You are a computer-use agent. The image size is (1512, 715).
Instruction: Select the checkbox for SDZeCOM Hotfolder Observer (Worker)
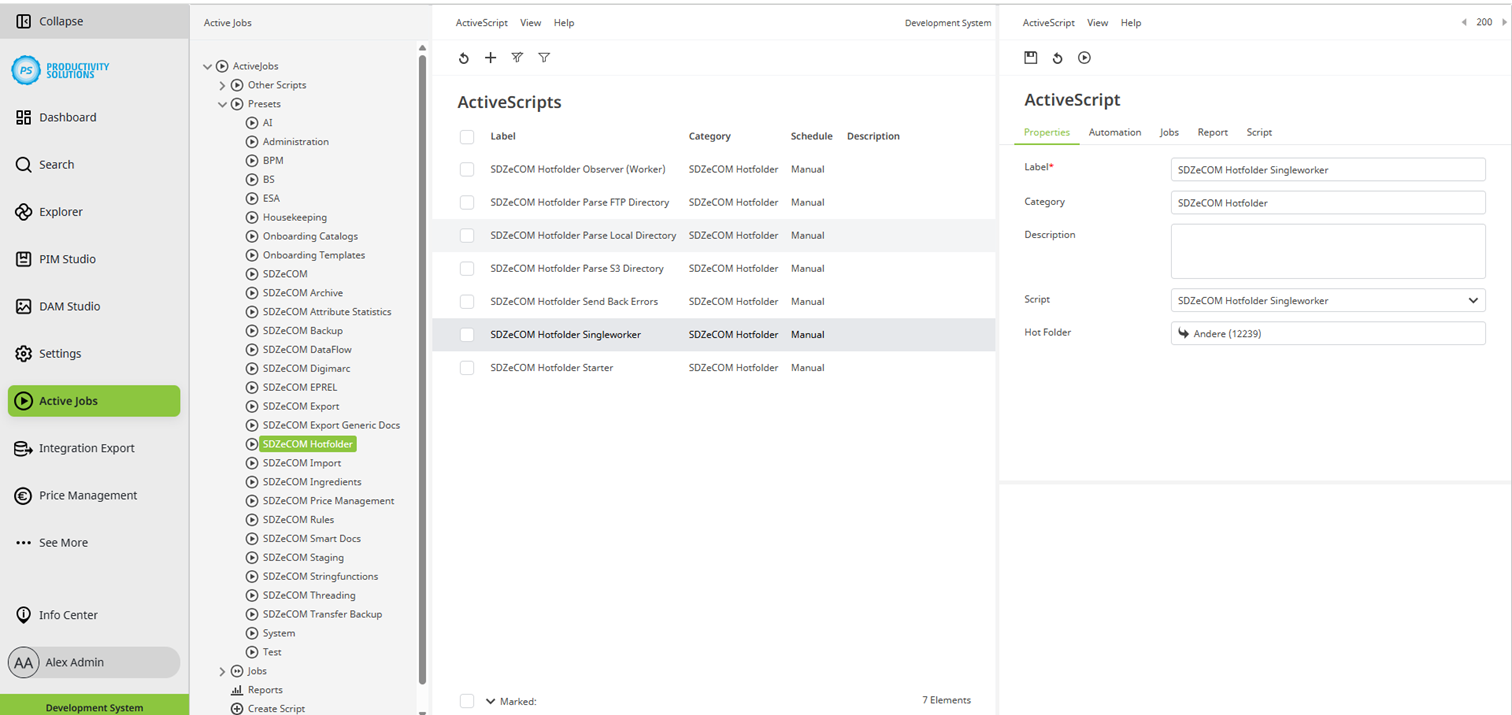(x=466, y=169)
